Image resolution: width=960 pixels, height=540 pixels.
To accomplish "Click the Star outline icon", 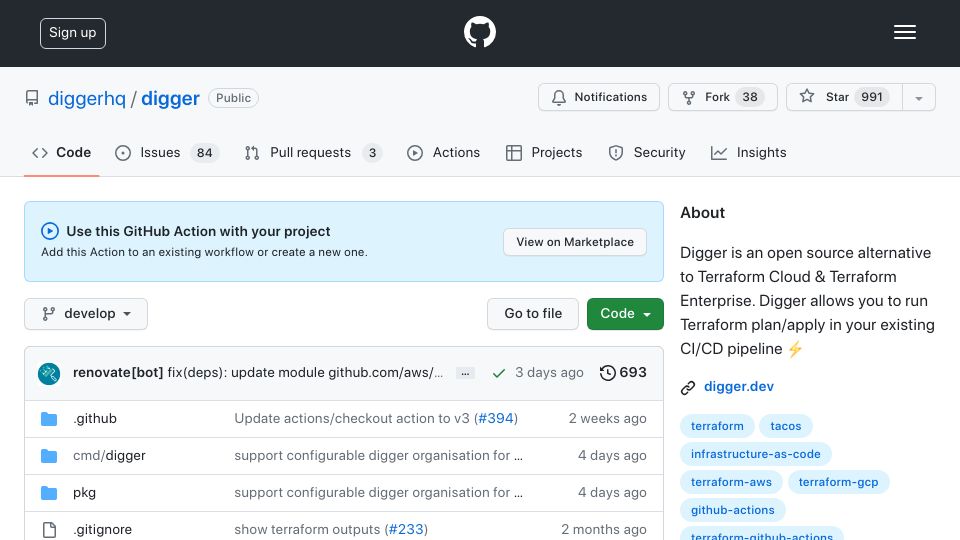I will coord(807,96).
